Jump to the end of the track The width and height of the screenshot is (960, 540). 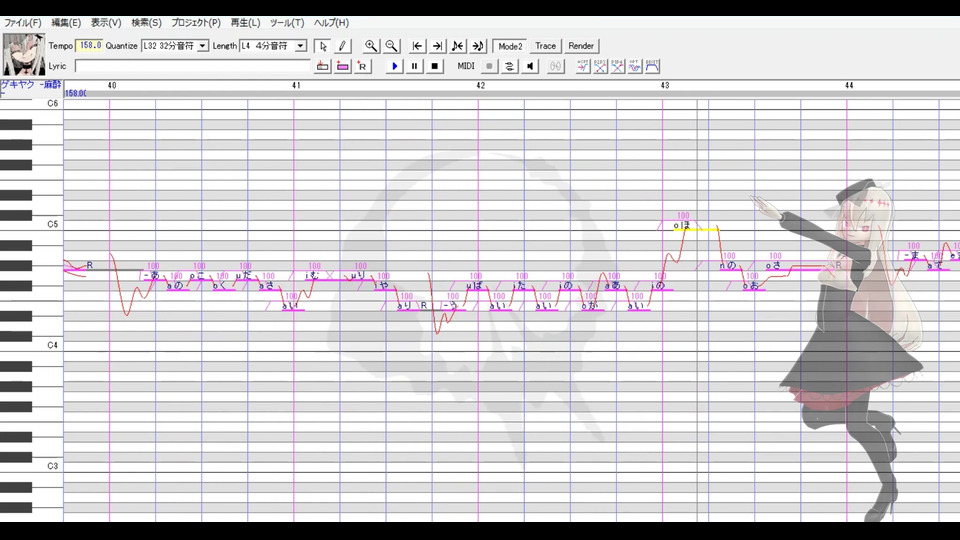(437, 46)
